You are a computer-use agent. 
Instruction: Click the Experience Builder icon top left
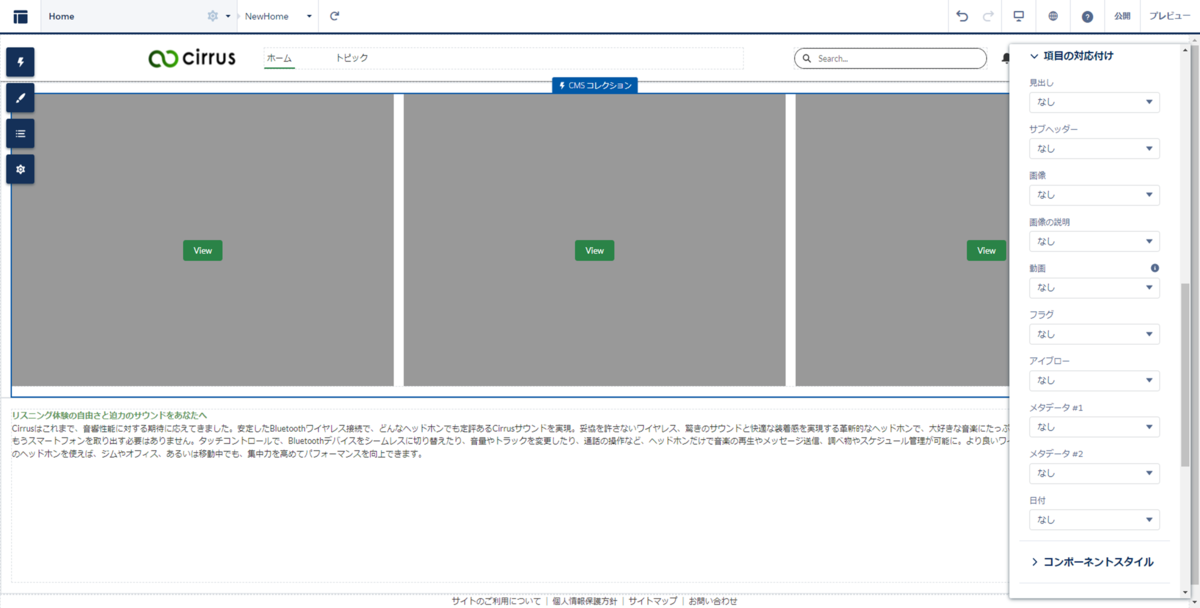tap(20, 16)
